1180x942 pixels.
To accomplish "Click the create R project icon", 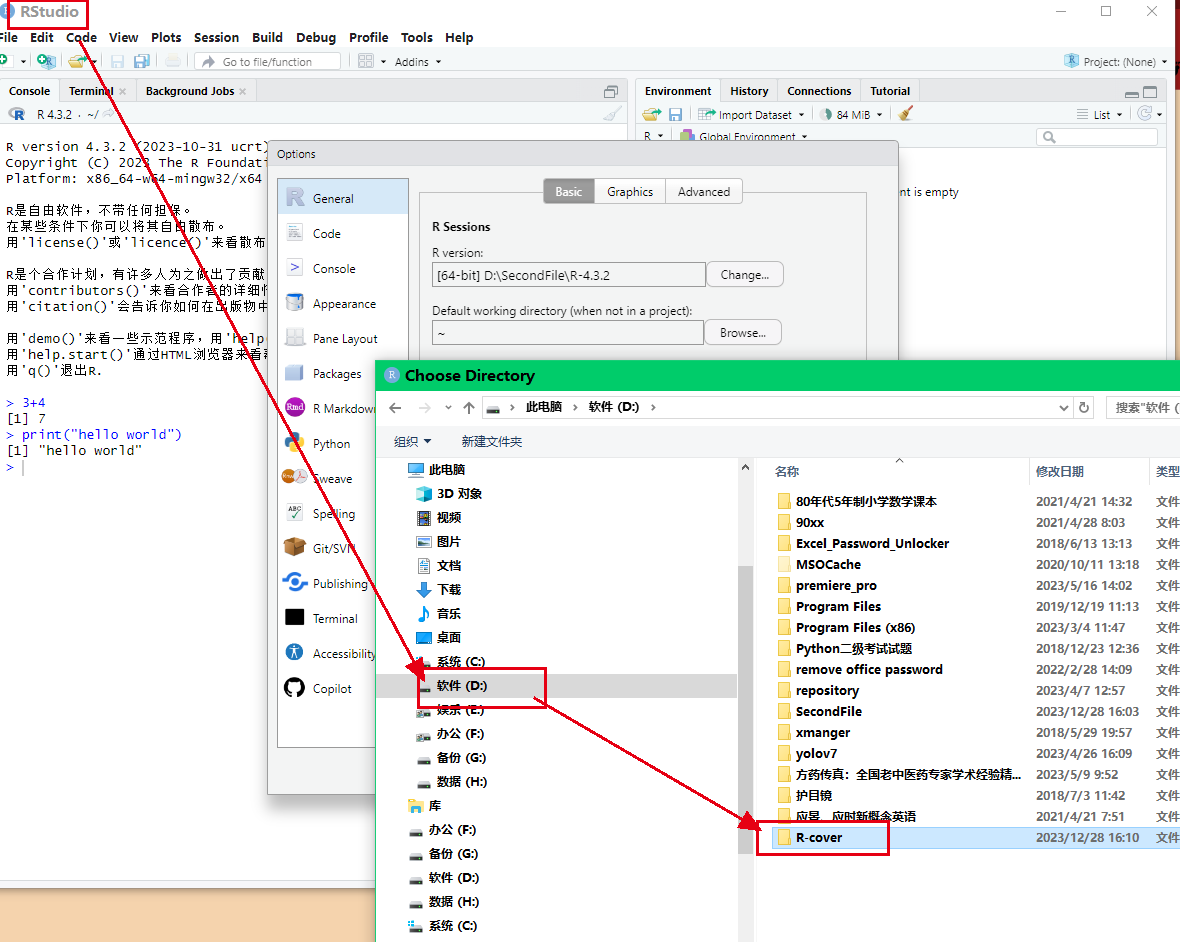I will pos(46,61).
